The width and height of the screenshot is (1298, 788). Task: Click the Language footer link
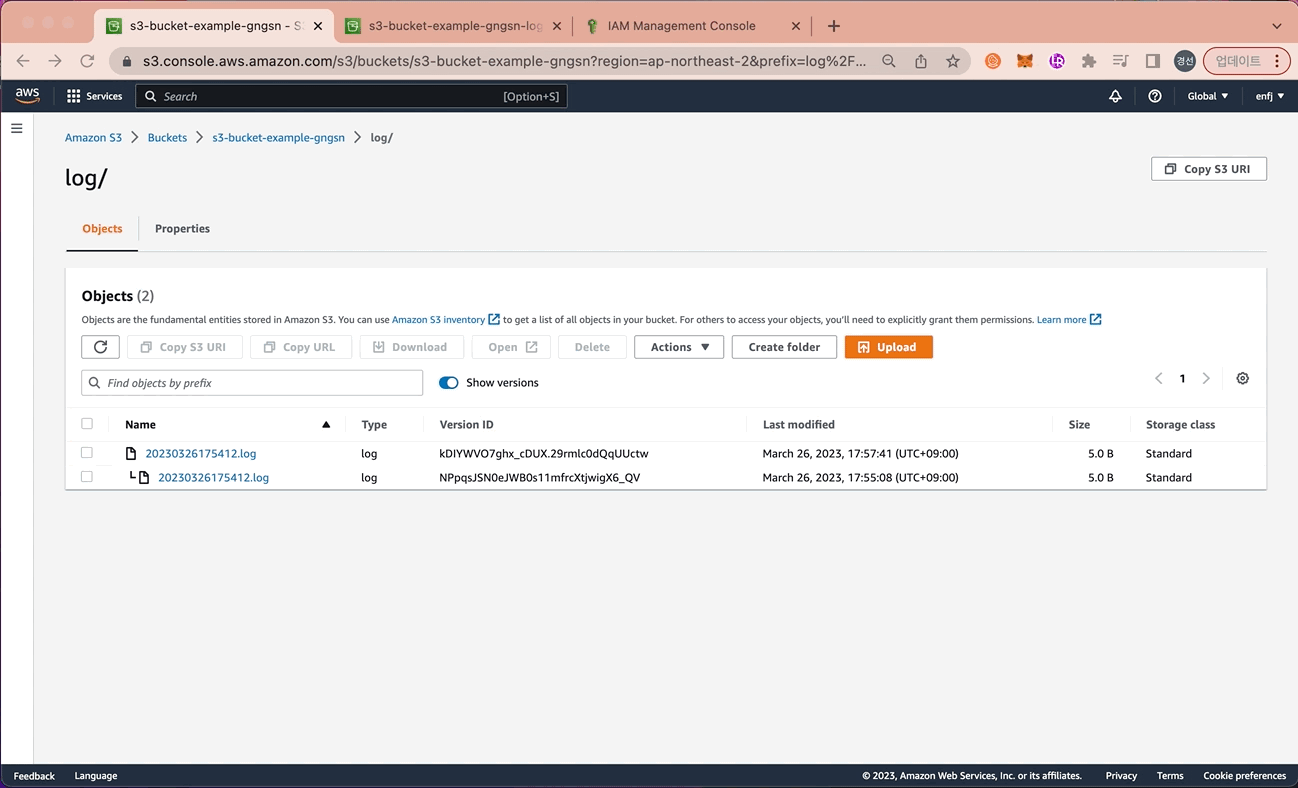(x=96, y=776)
